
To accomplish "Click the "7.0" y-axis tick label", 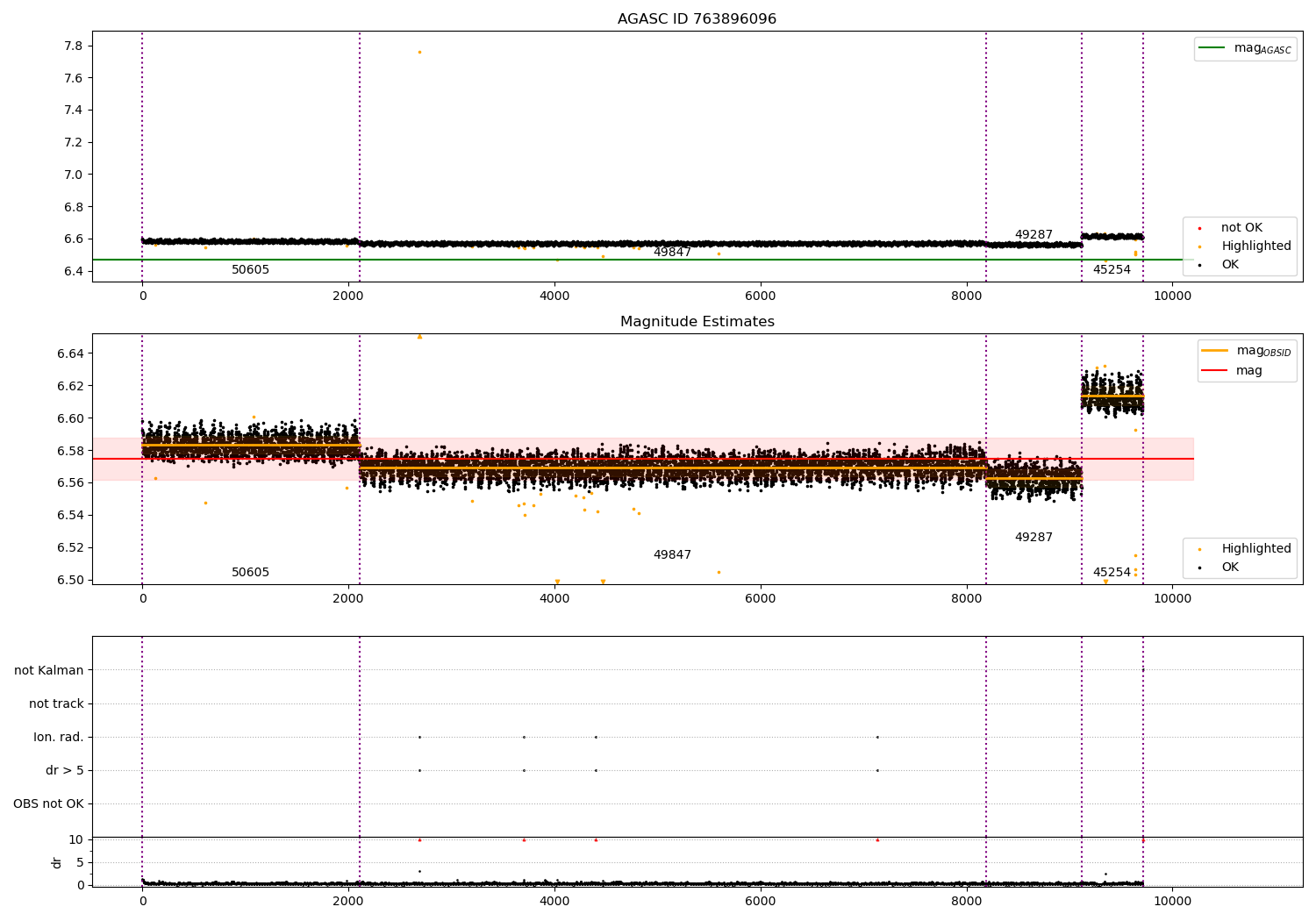I will (75, 175).
